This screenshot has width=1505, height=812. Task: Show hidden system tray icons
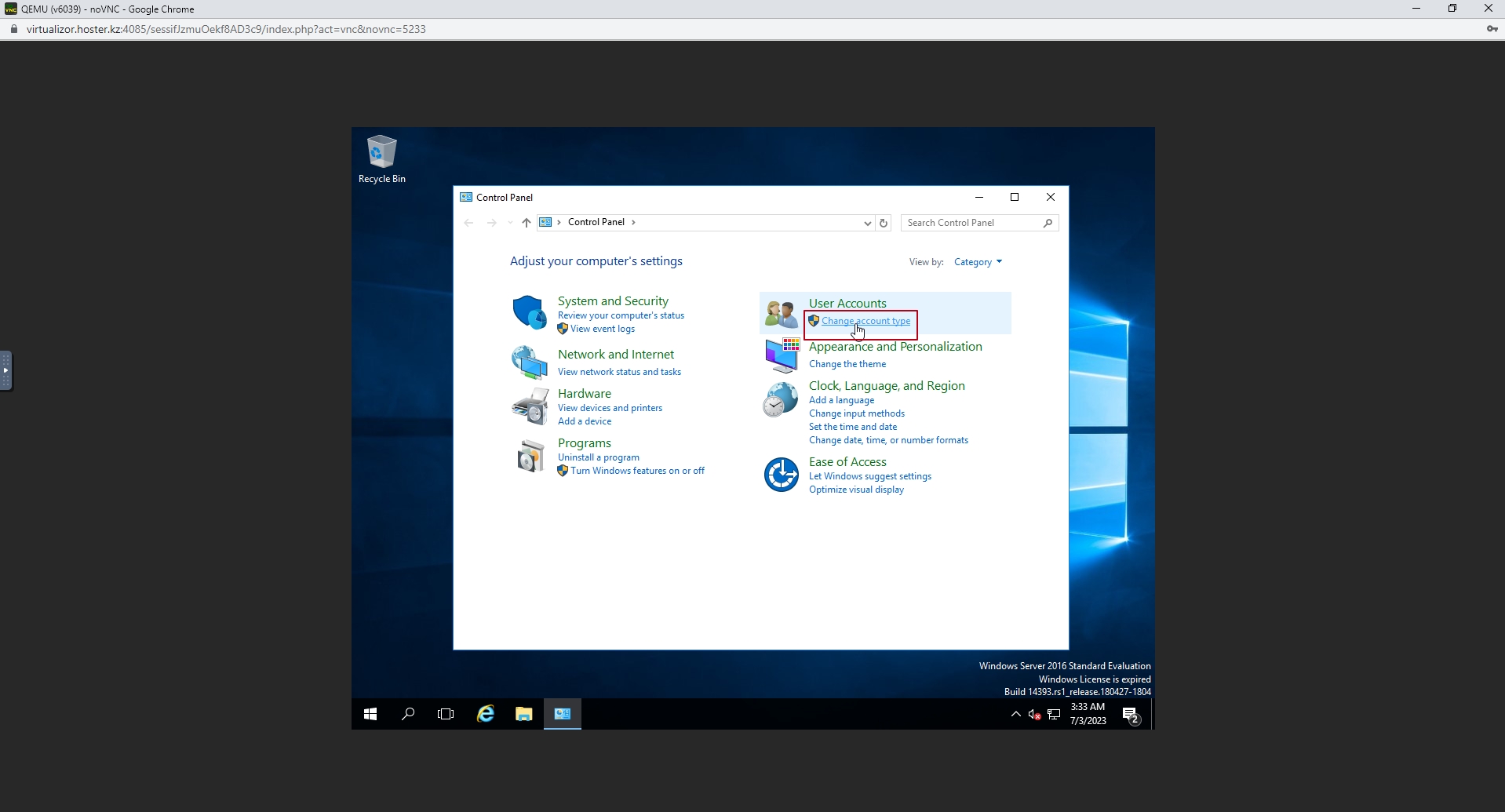[x=1015, y=714]
